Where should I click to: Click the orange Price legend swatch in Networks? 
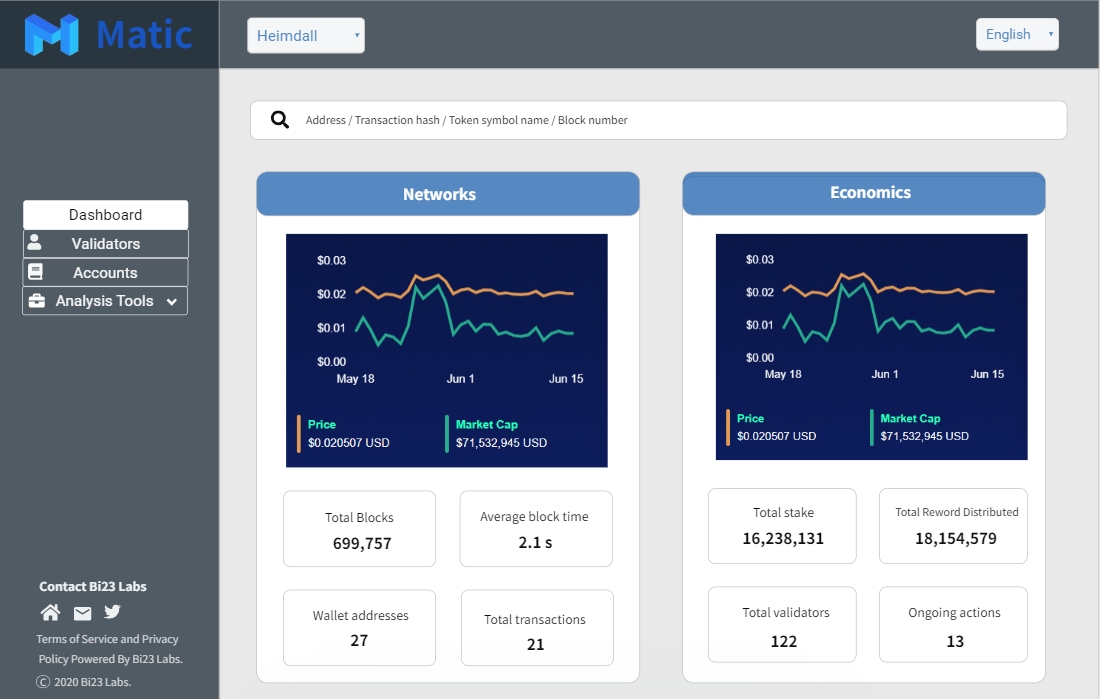tap(298, 433)
